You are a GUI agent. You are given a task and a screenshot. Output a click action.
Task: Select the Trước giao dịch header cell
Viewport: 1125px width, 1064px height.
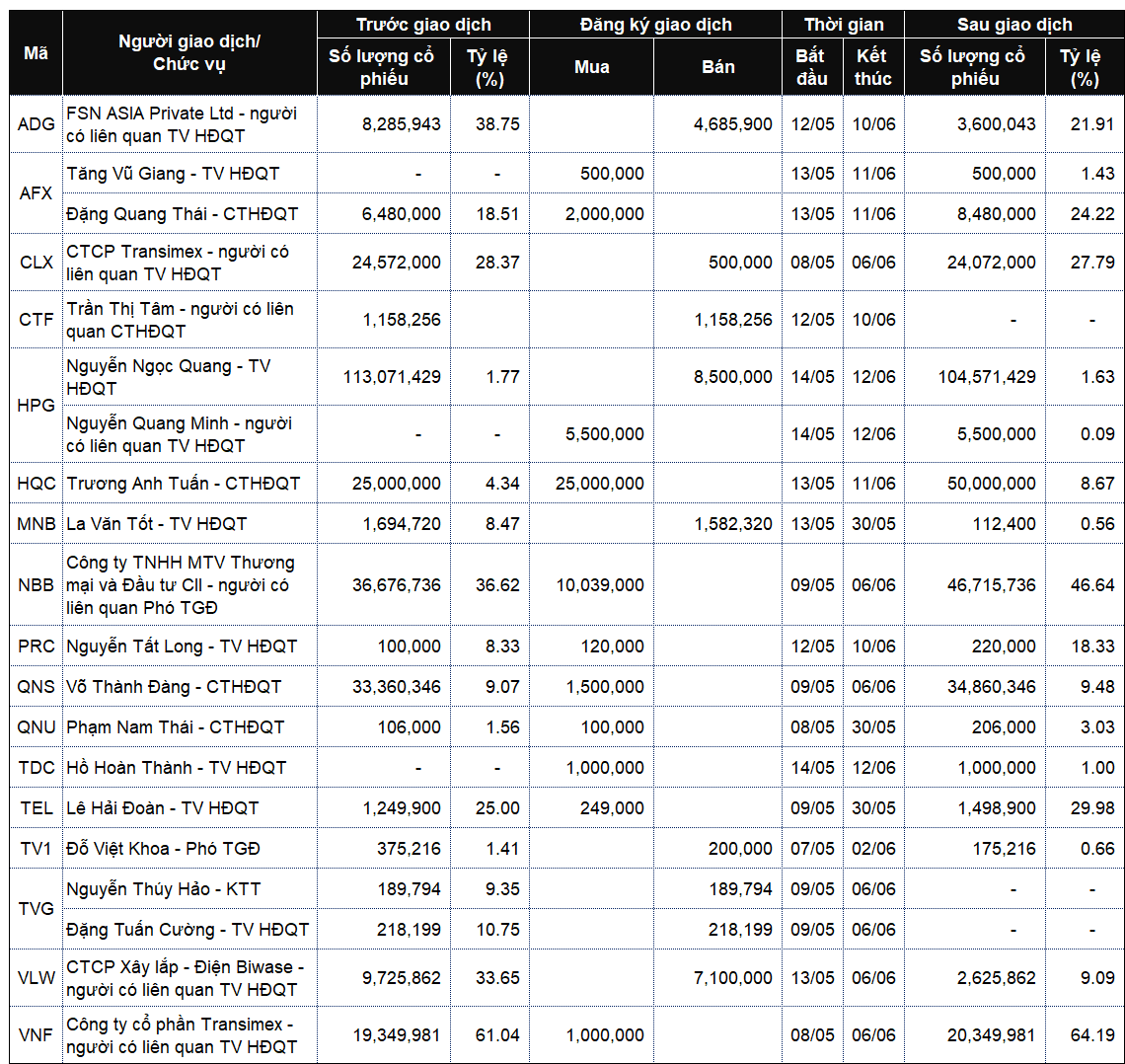(x=423, y=25)
